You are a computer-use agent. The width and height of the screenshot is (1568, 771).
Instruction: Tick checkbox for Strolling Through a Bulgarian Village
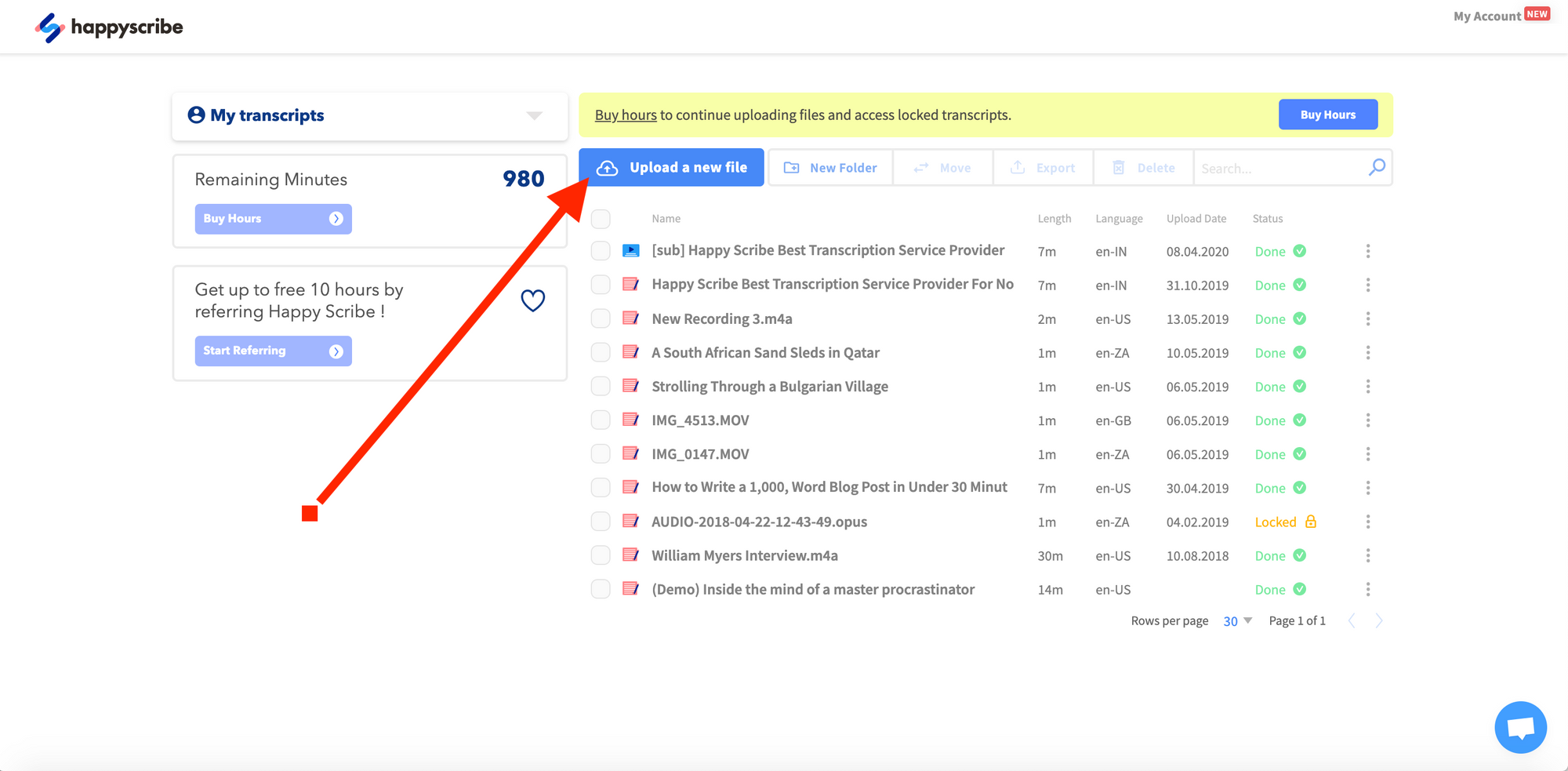[601, 387]
